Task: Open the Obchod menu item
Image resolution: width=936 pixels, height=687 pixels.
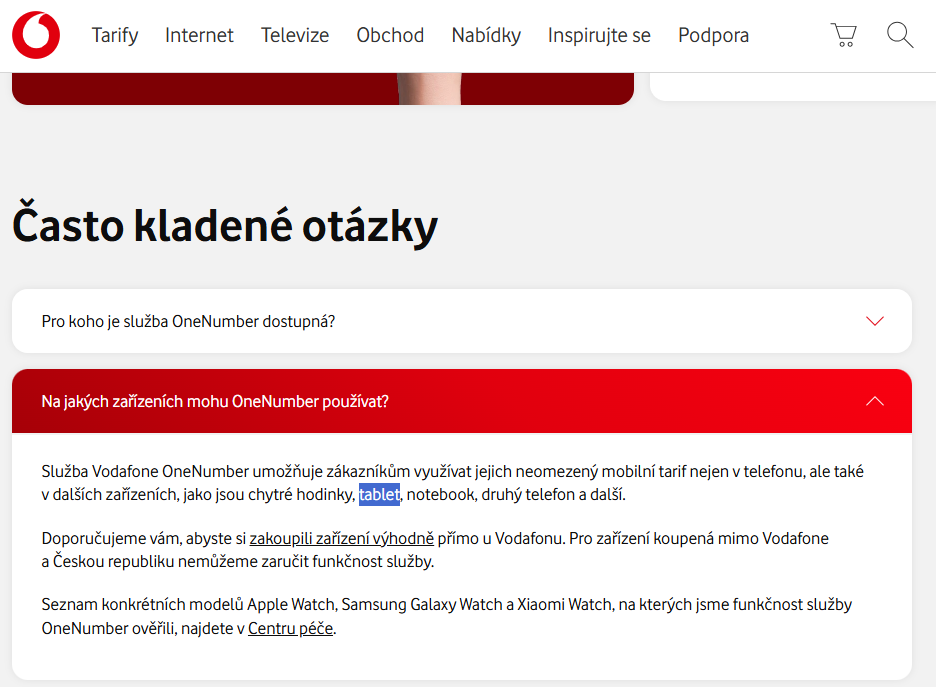Action: (390, 36)
